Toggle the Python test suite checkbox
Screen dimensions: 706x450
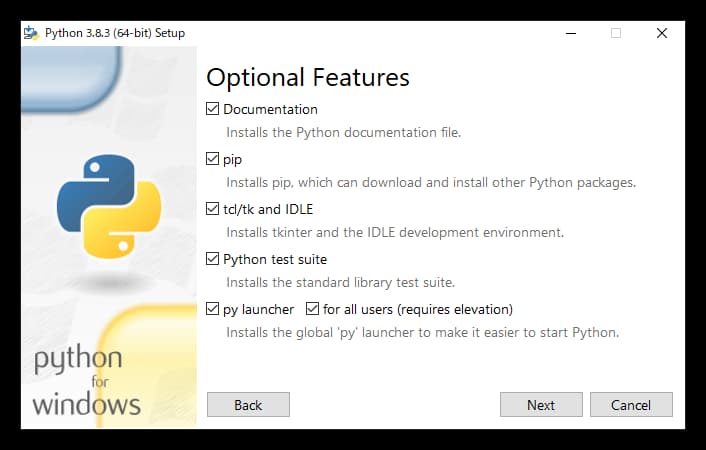click(213, 259)
